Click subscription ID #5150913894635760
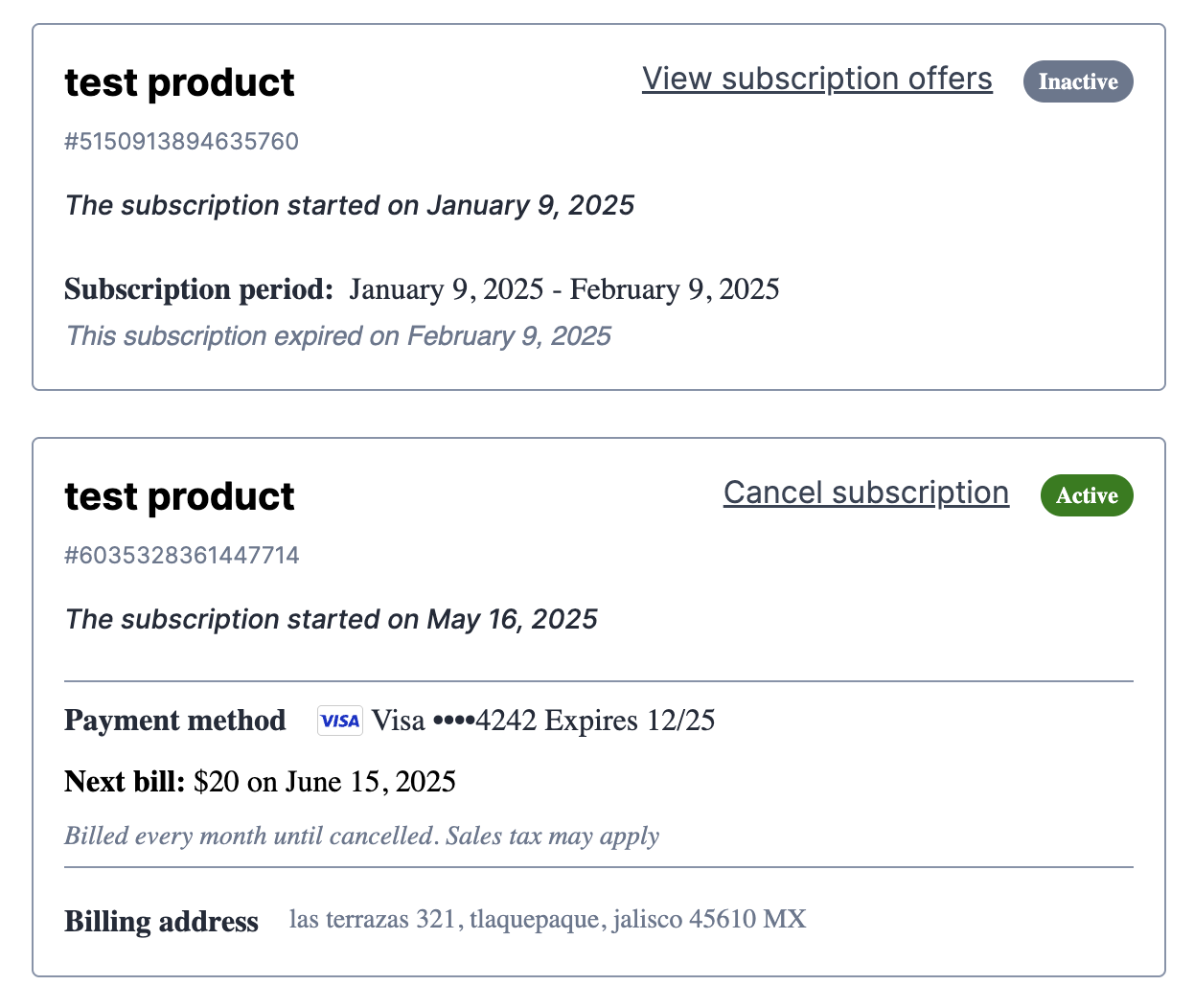 coord(181,142)
